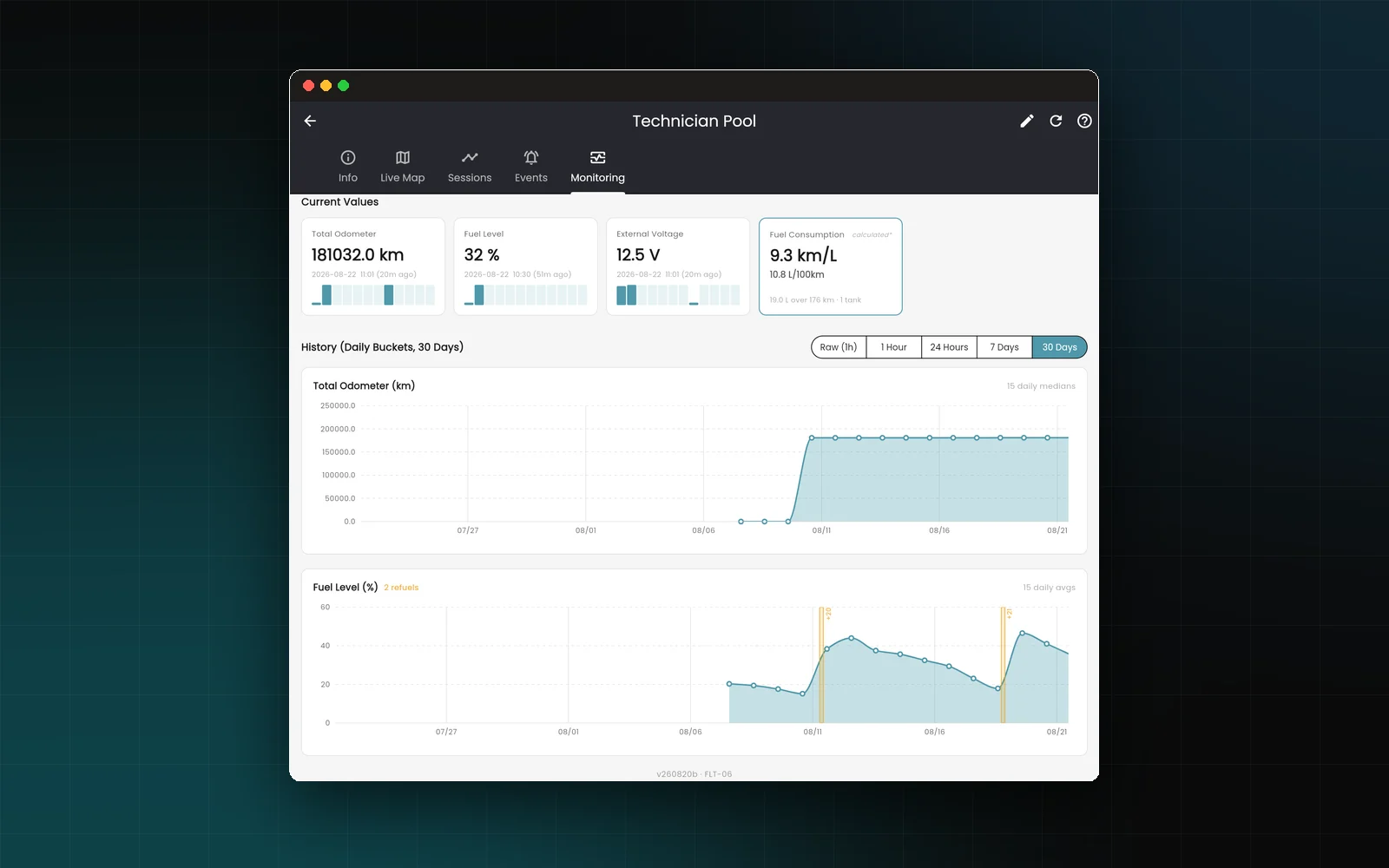Select the Fuel Consumption calculated card
The image size is (1389, 868).
[831, 266]
